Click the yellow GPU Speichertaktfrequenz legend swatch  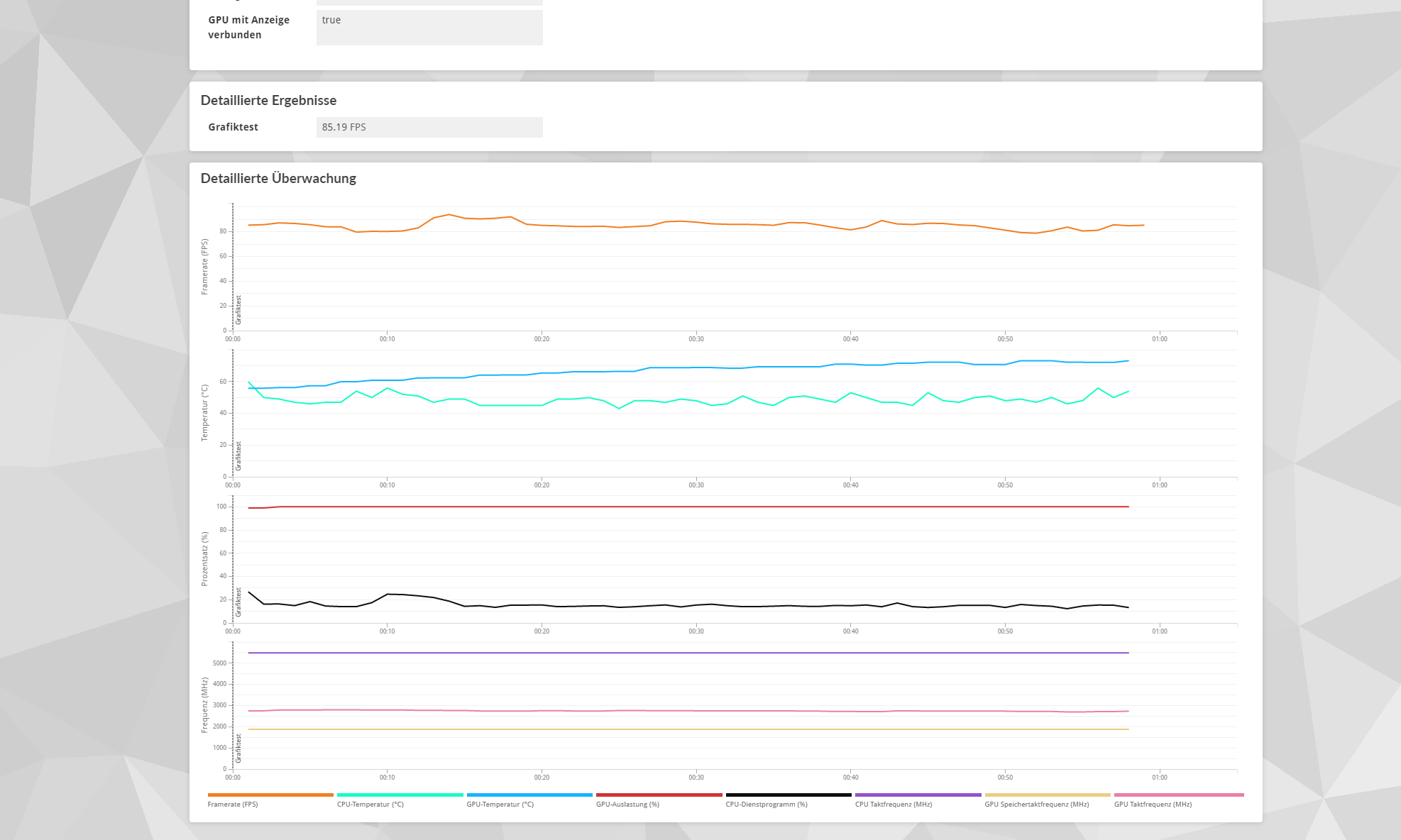[1047, 795]
